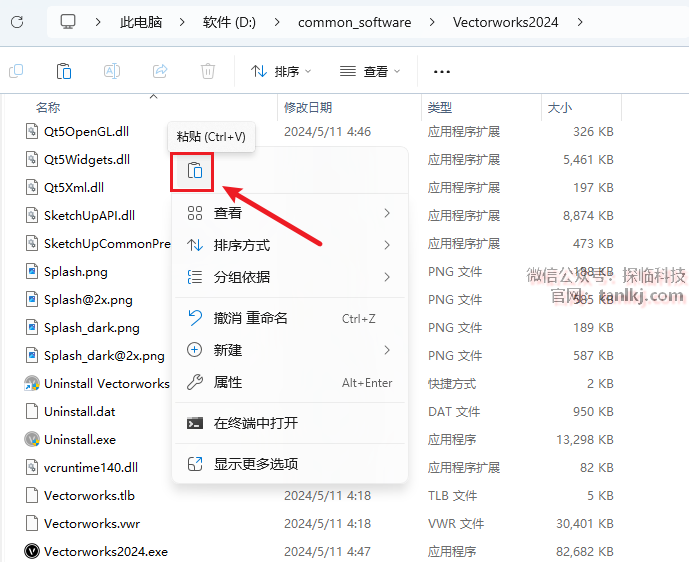Click the Qt5OpenGL.dll file icon

point(32,131)
